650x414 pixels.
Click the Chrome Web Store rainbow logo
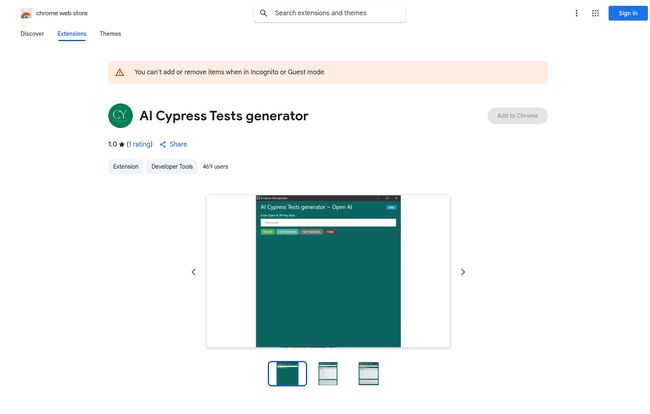click(26, 13)
